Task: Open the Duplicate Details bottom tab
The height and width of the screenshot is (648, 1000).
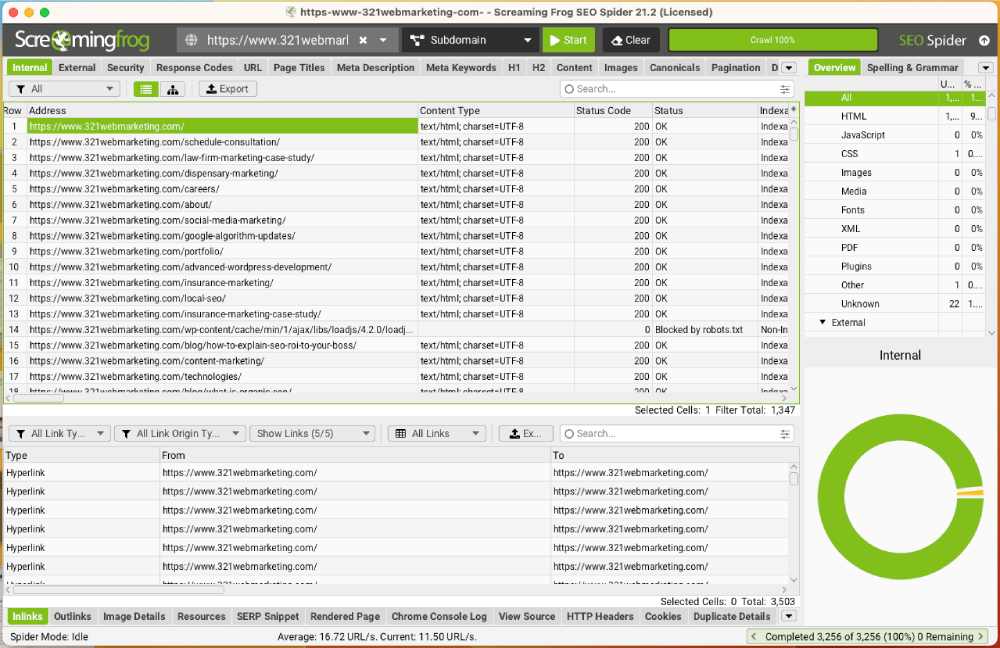Action: point(732,616)
